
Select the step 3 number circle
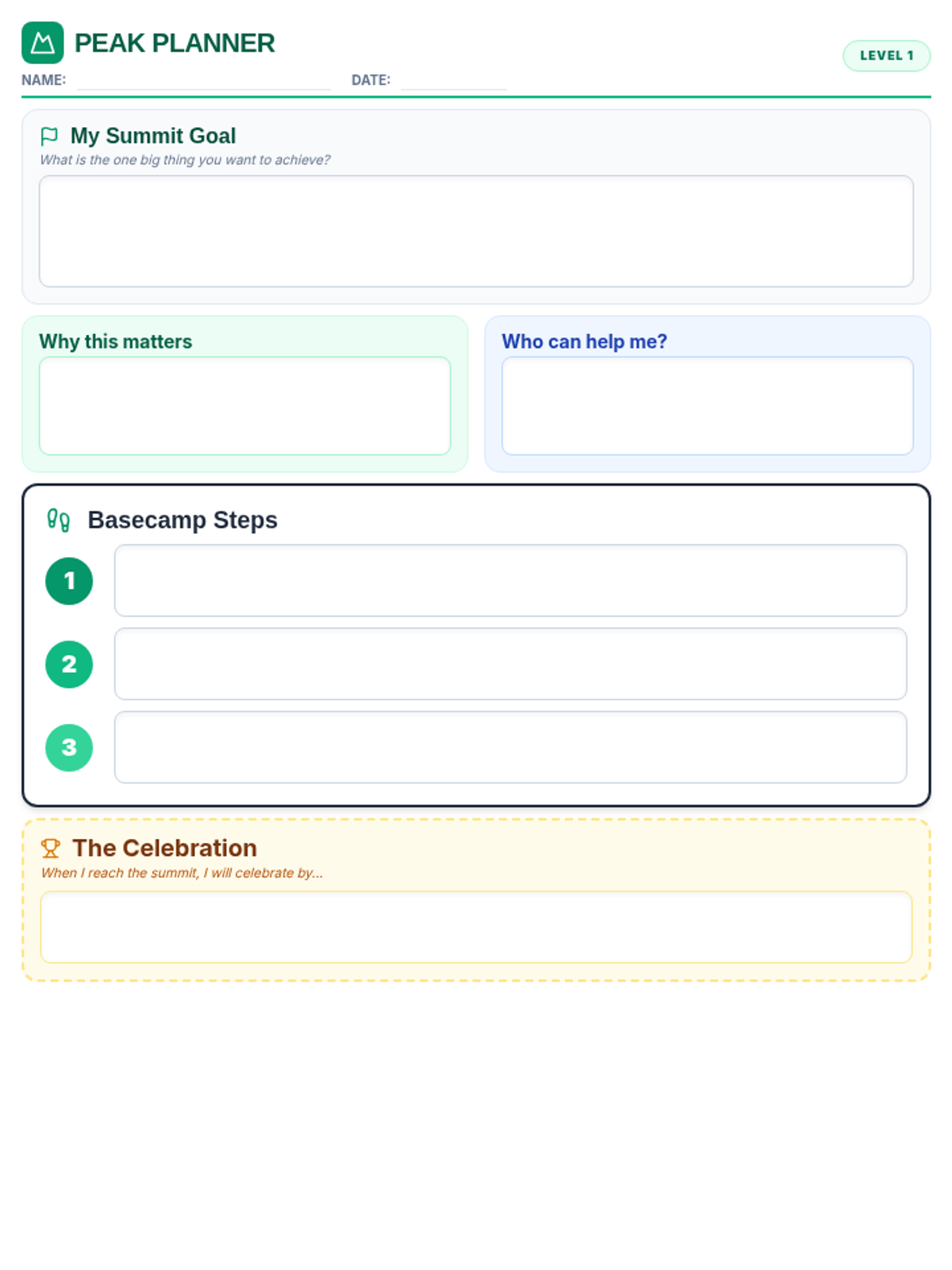[69, 748]
